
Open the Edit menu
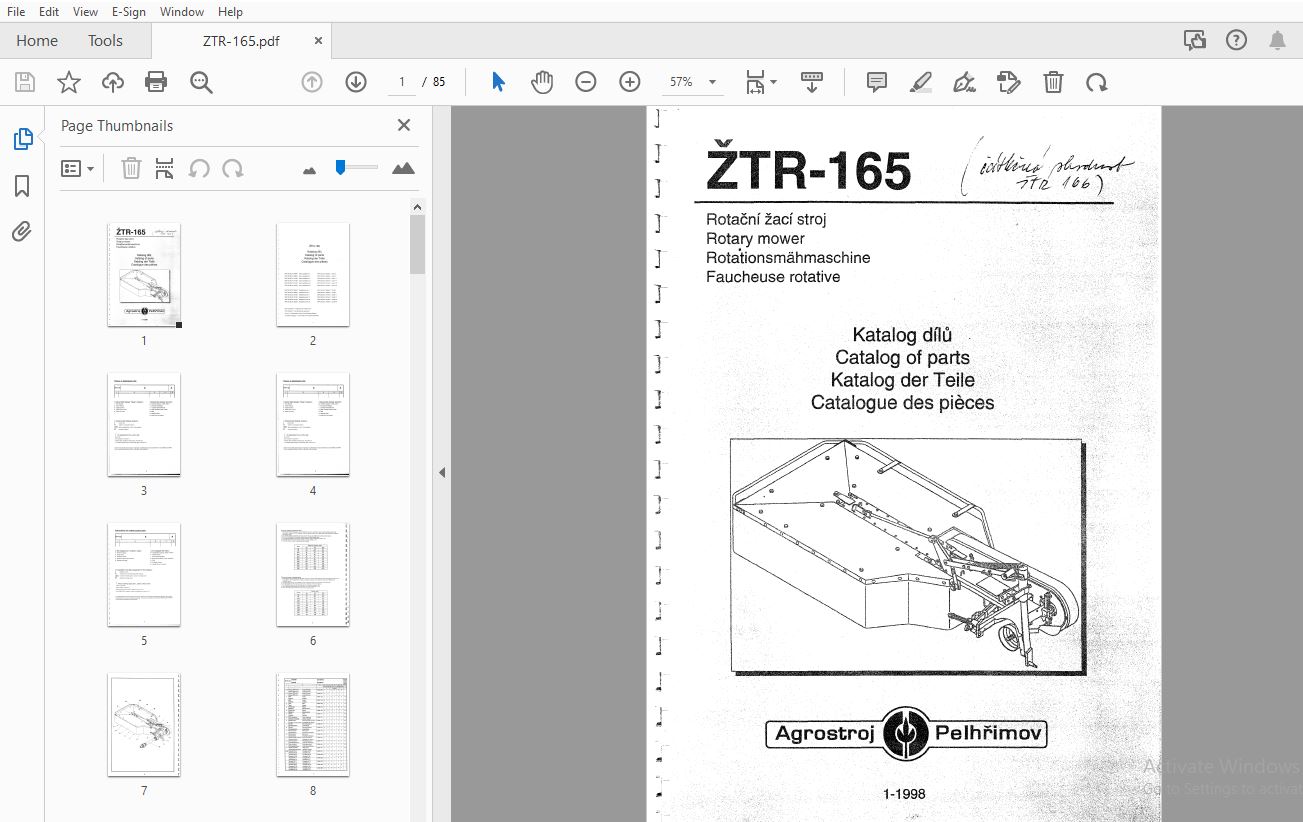tap(49, 11)
